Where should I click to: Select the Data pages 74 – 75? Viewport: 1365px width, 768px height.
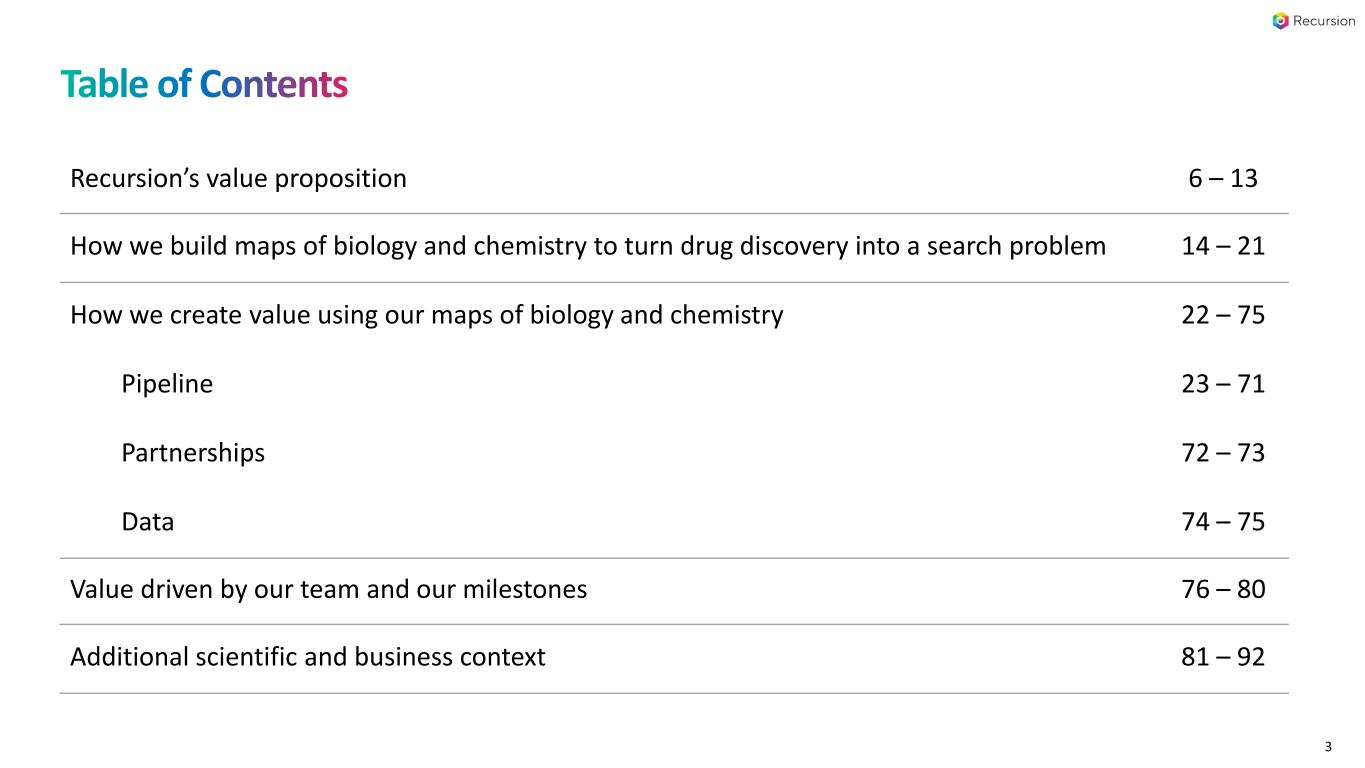coord(1223,522)
